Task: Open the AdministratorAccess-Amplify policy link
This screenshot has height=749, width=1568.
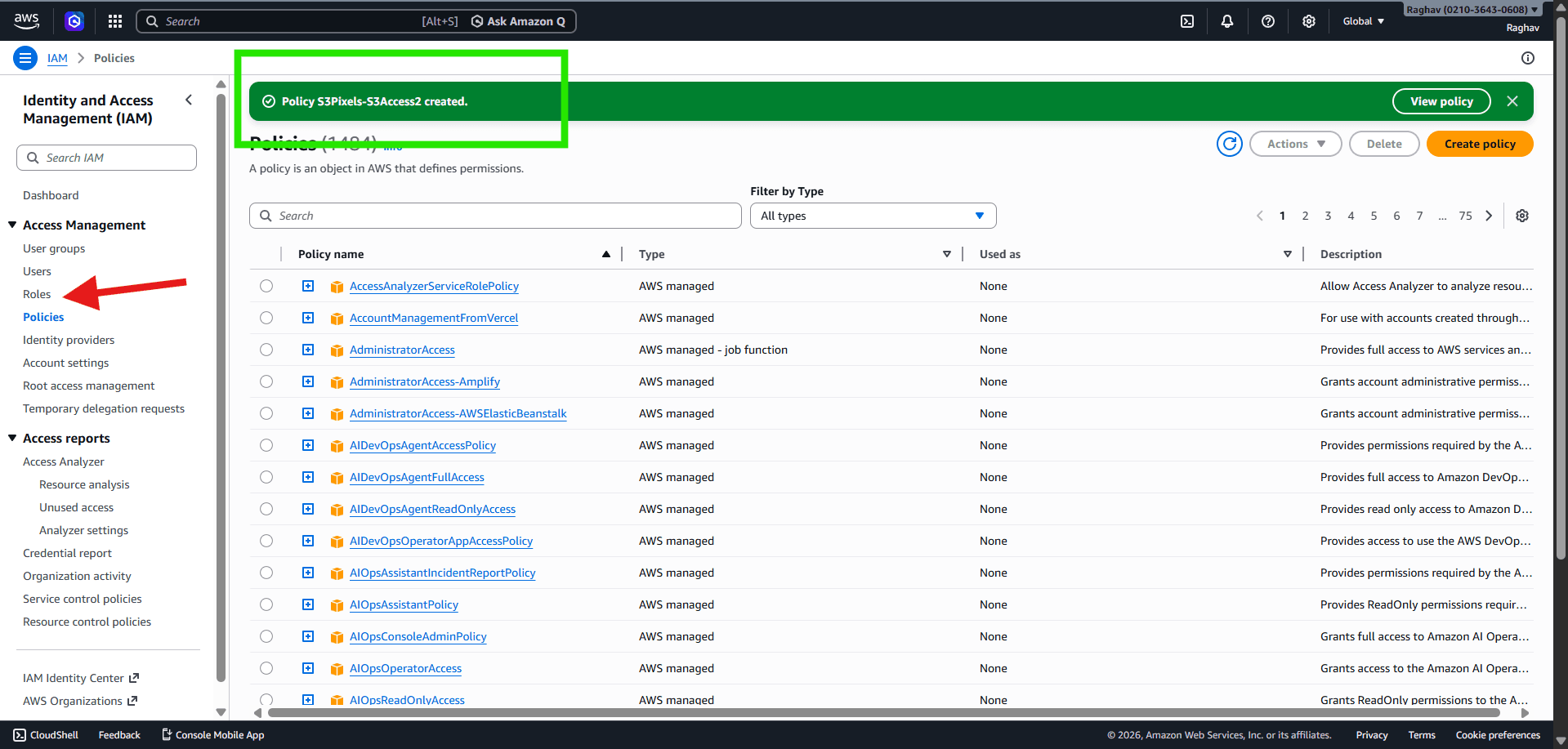Action: tap(425, 381)
